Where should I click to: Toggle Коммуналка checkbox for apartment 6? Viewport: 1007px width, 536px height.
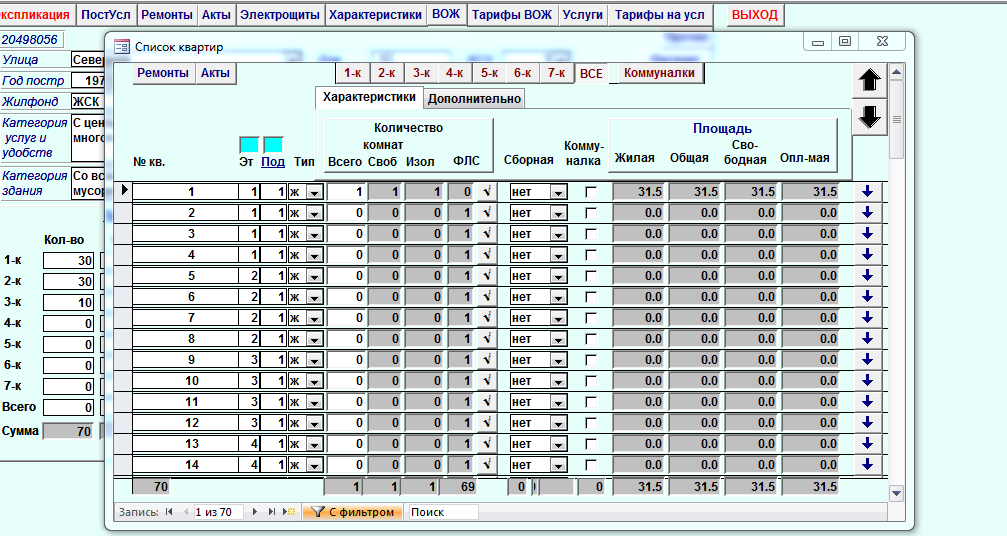tap(591, 297)
